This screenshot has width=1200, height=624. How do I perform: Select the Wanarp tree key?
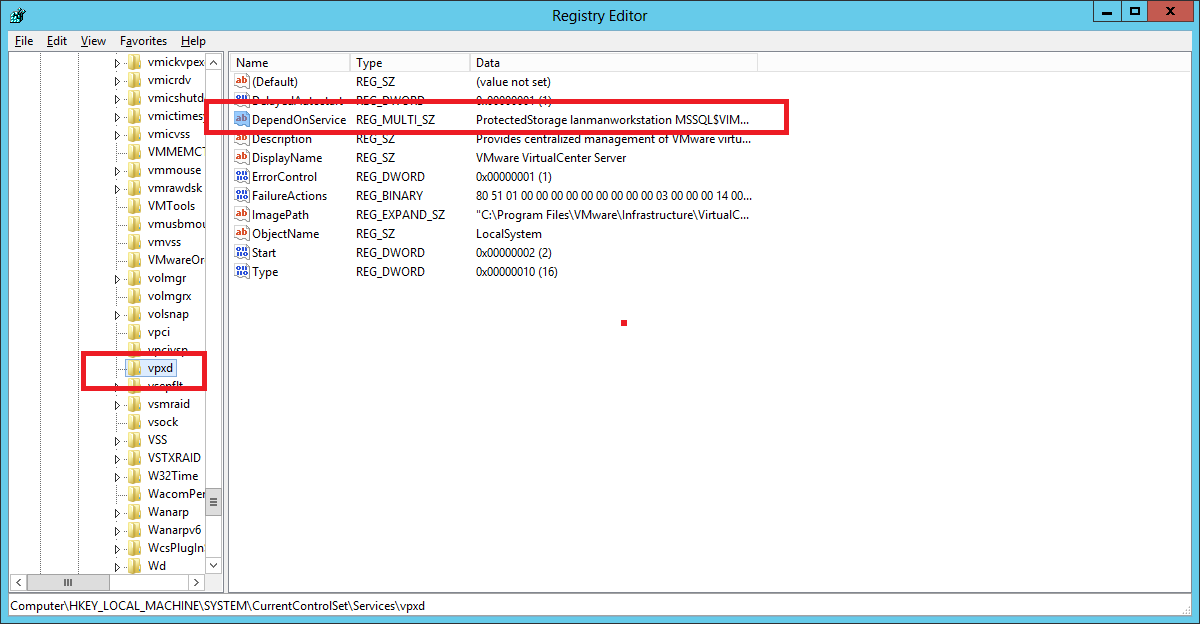pyautogui.click(x=168, y=512)
